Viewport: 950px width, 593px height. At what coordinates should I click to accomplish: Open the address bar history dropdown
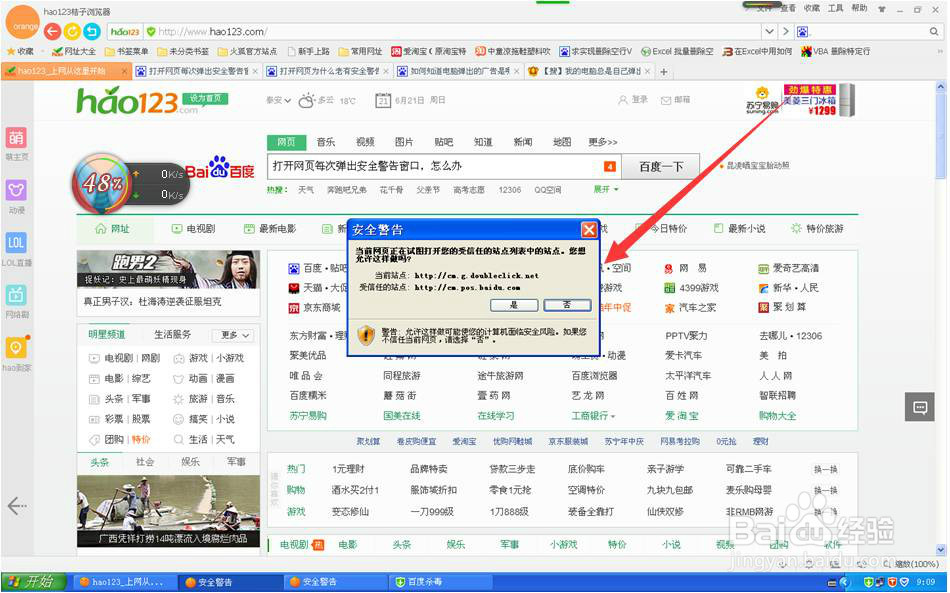[769, 31]
